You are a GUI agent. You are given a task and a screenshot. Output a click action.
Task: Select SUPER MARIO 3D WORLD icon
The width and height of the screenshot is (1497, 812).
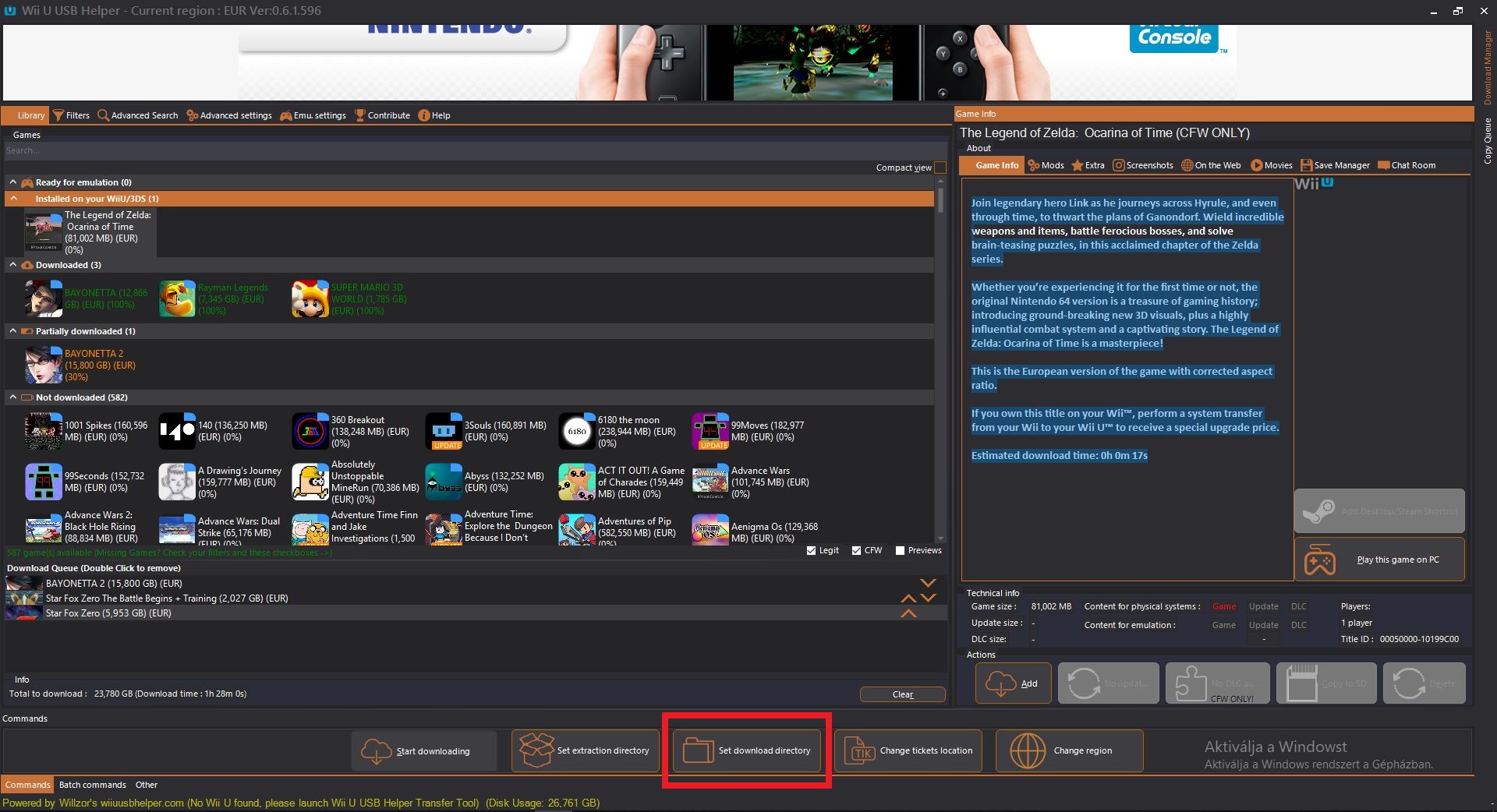pos(310,298)
